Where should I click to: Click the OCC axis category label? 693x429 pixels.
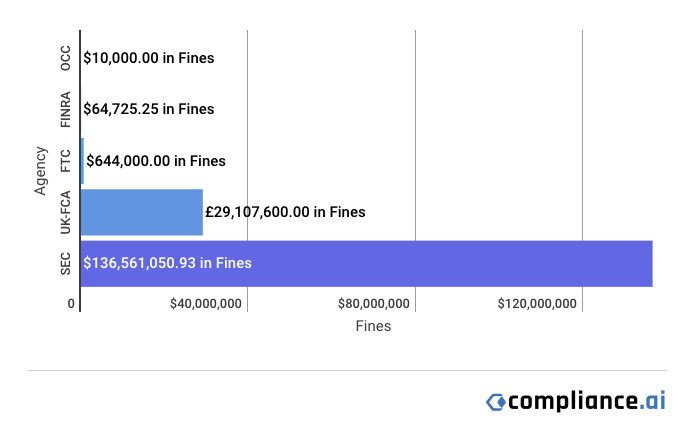65,58
